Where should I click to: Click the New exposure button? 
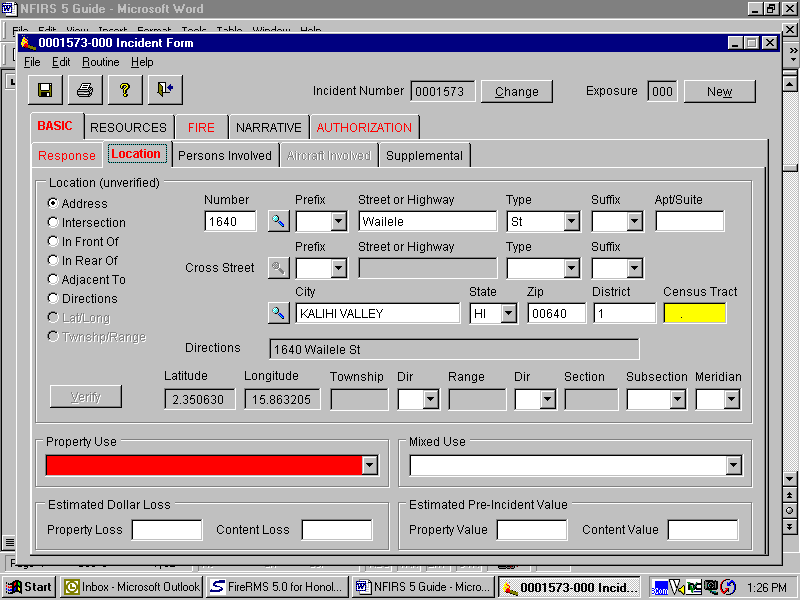[719, 91]
